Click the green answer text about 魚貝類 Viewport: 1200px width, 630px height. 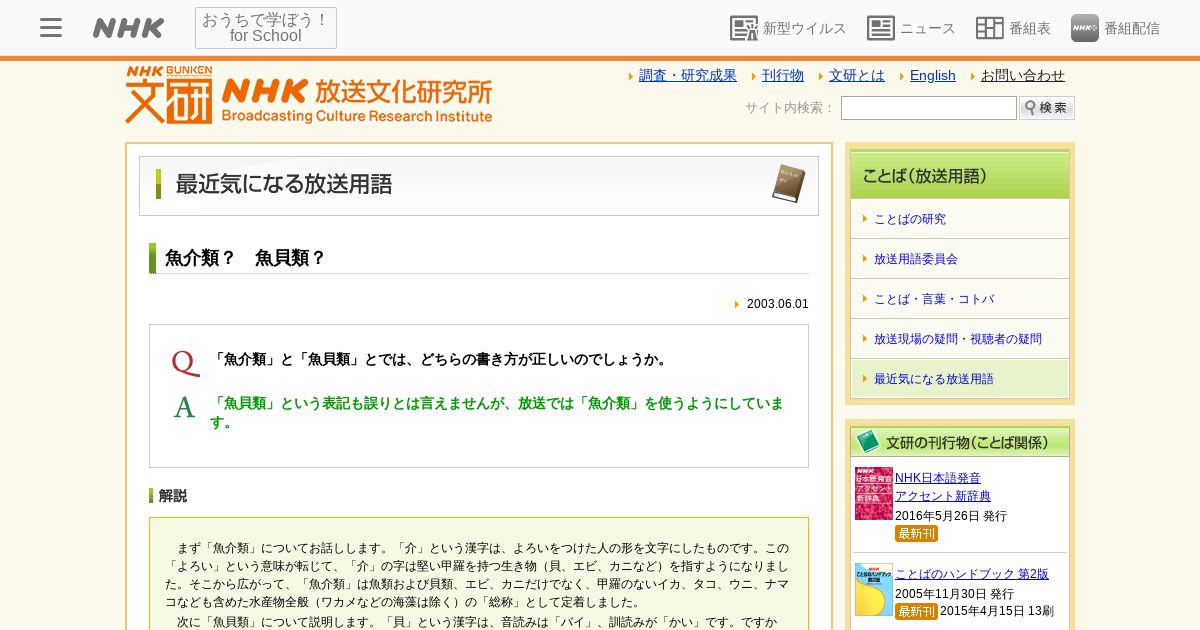click(x=497, y=413)
